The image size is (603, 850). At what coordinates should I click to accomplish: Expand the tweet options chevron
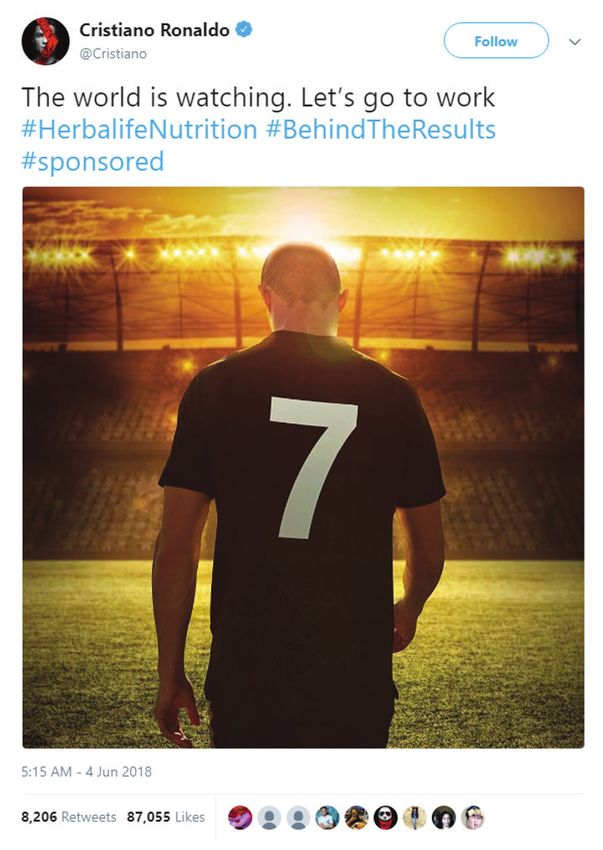coord(575,41)
